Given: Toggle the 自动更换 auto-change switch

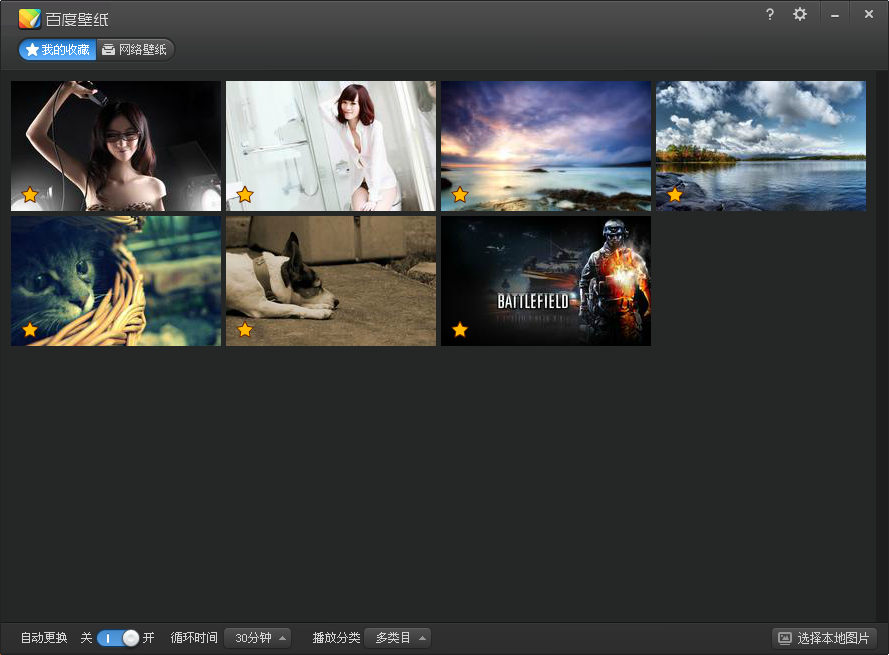Looking at the screenshot, I should tap(118, 638).
